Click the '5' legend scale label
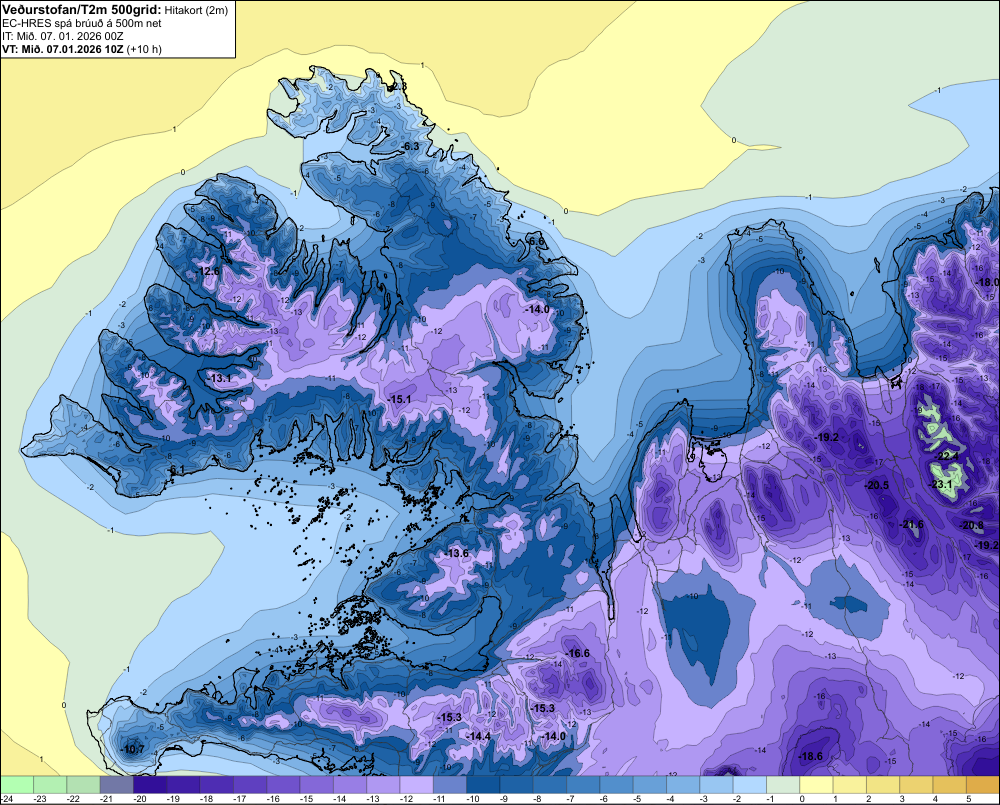 [968, 799]
